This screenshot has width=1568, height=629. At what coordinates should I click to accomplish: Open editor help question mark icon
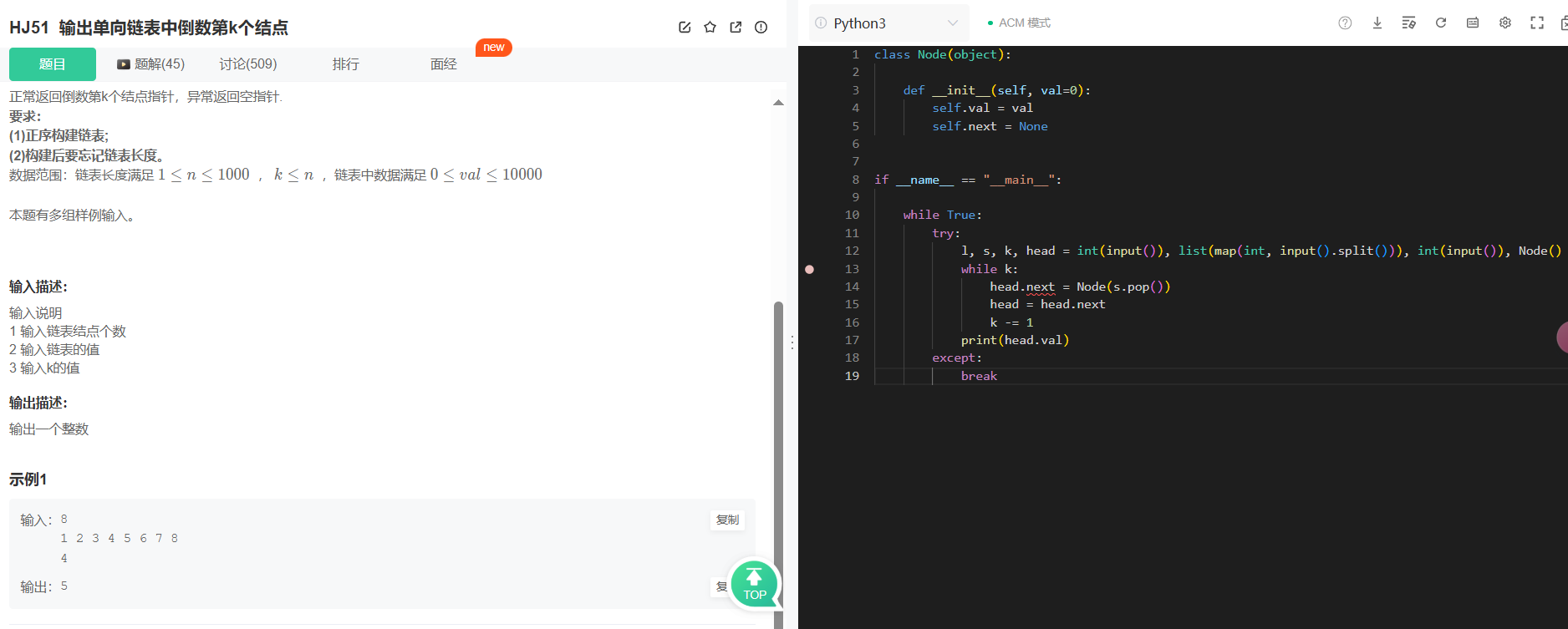1345,23
